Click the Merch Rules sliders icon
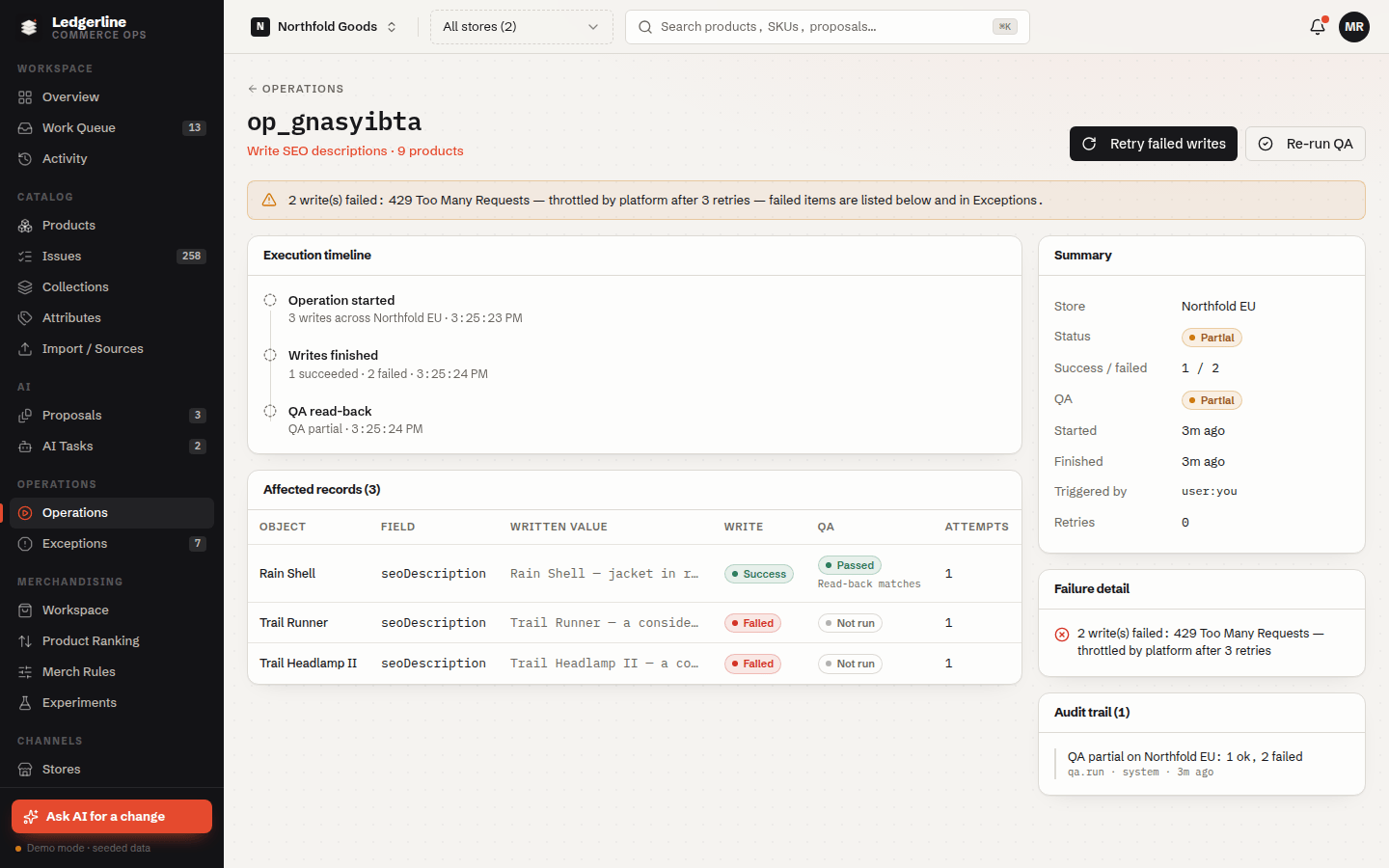Image resolution: width=1389 pixels, height=868 pixels. [x=25, y=672]
